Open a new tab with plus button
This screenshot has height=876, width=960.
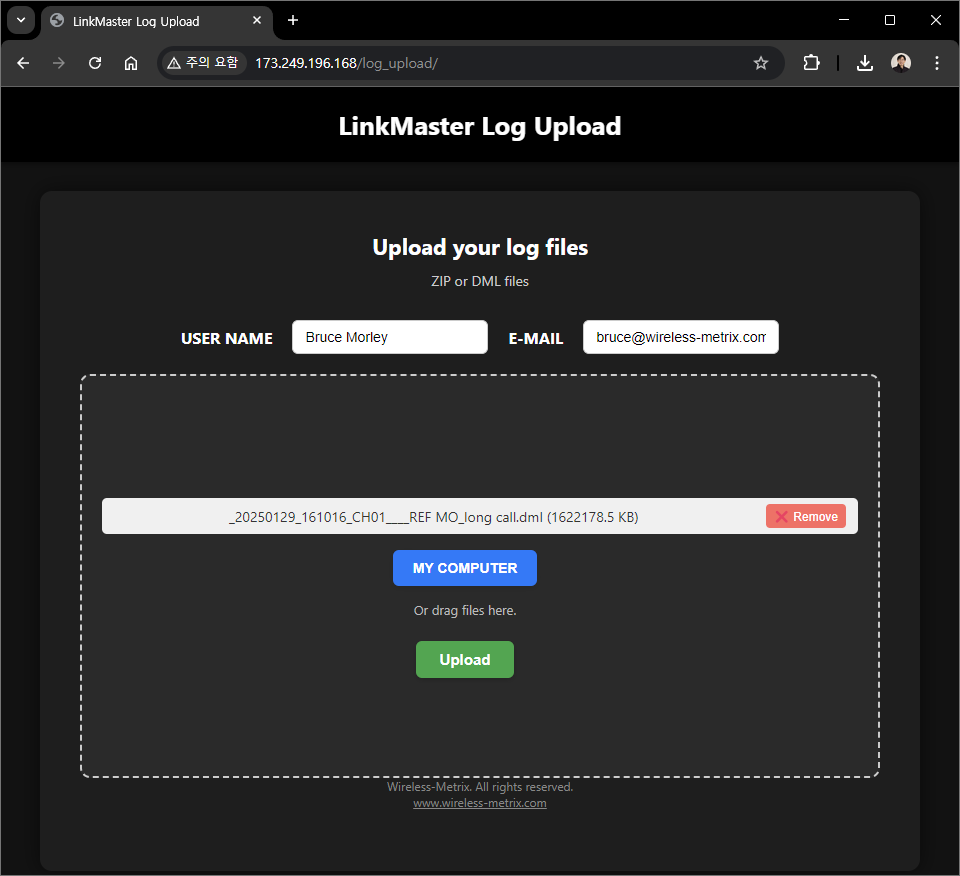pyautogui.click(x=293, y=20)
